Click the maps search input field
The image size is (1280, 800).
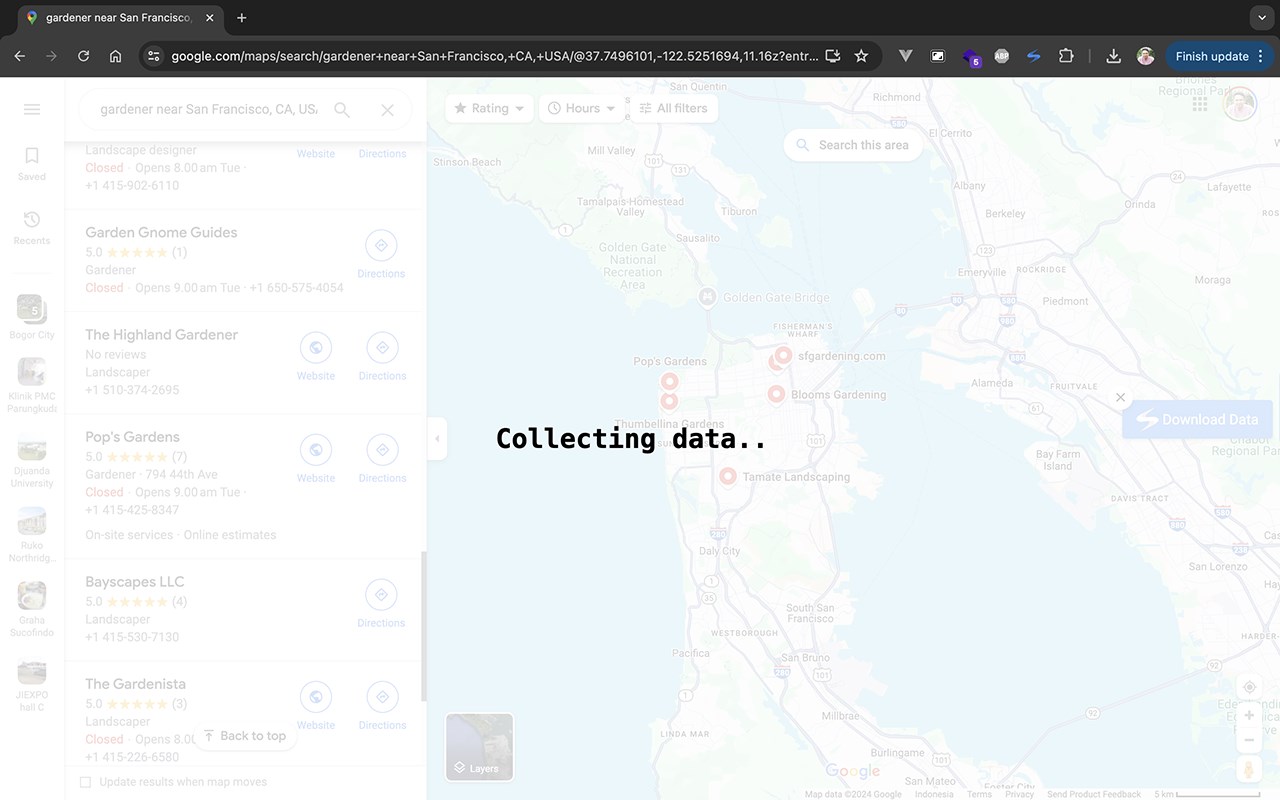point(209,110)
